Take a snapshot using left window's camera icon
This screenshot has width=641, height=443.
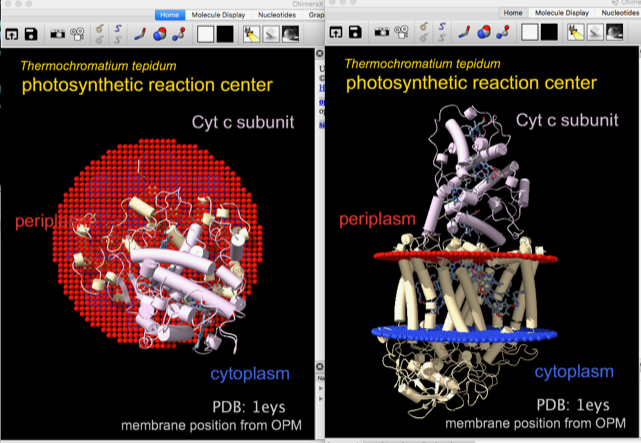coord(56,34)
